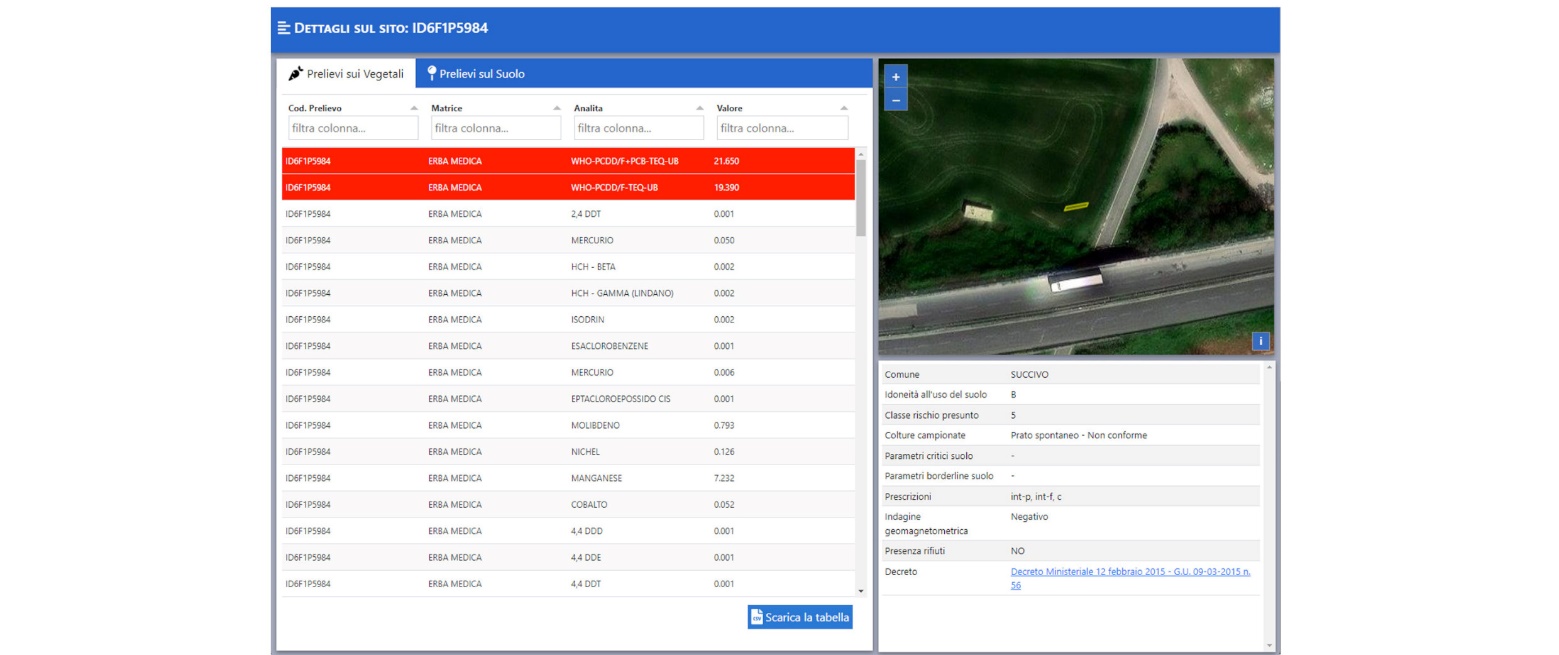Click the Matrice filter input
The width and height of the screenshot is (1559, 655).
[x=496, y=128]
